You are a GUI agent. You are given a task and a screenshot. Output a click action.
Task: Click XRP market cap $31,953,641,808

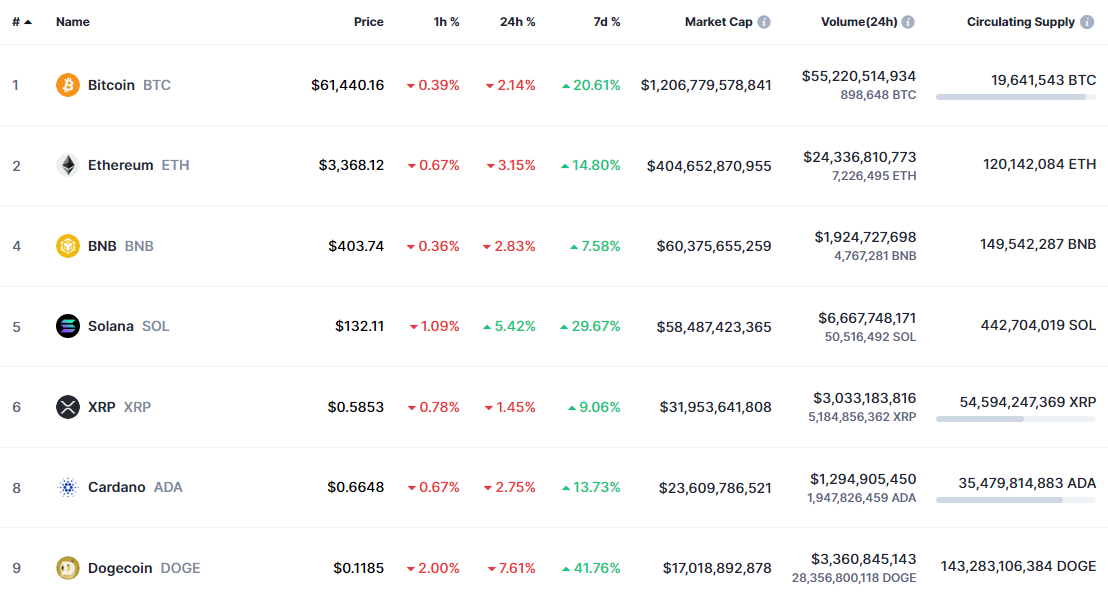pos(715,407)
